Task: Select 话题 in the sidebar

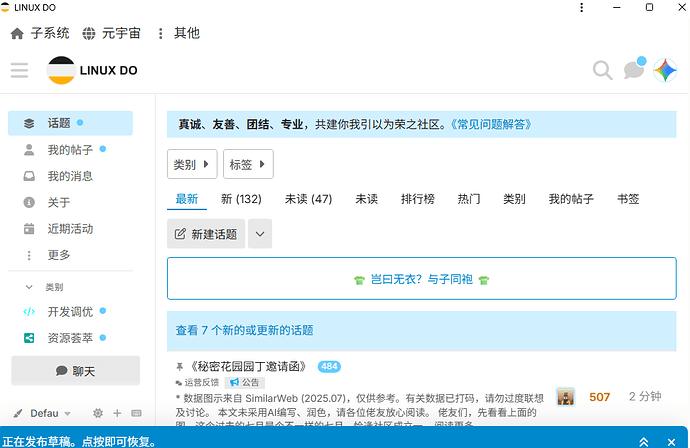Action: tap(70, 123)
